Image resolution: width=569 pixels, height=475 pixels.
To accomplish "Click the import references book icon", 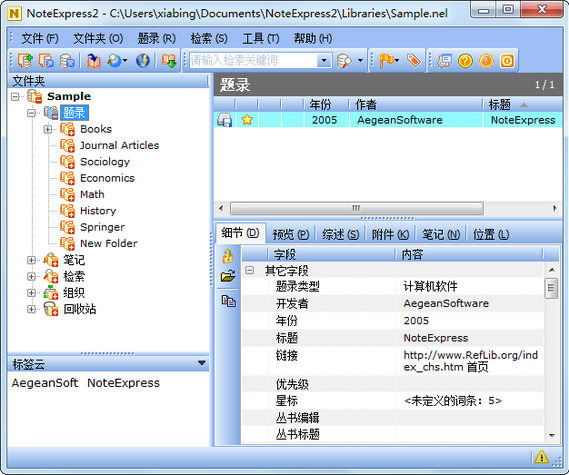I will point(94,61).
